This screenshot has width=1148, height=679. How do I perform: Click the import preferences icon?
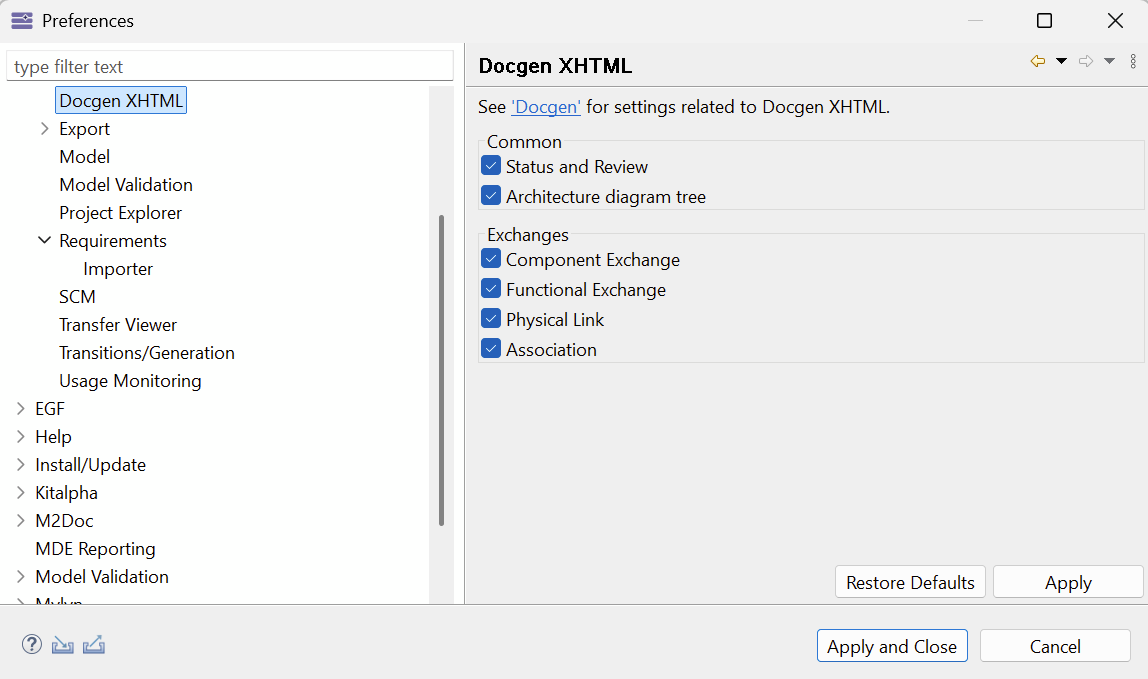63,645
